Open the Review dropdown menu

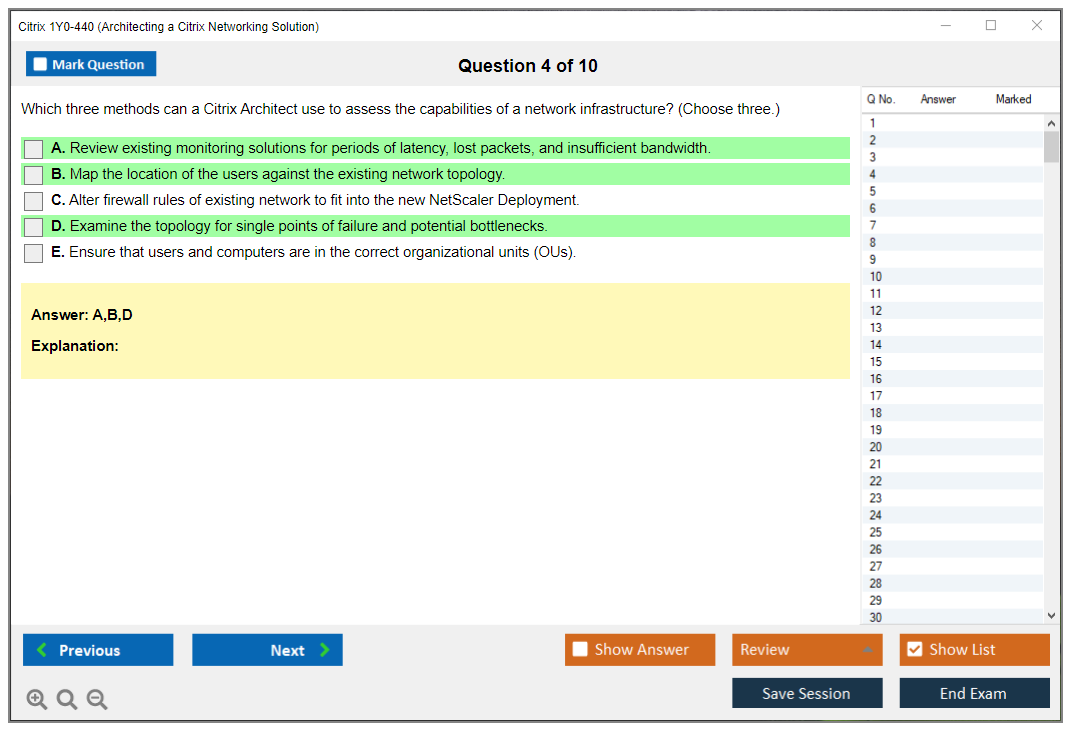click(807, 650)
